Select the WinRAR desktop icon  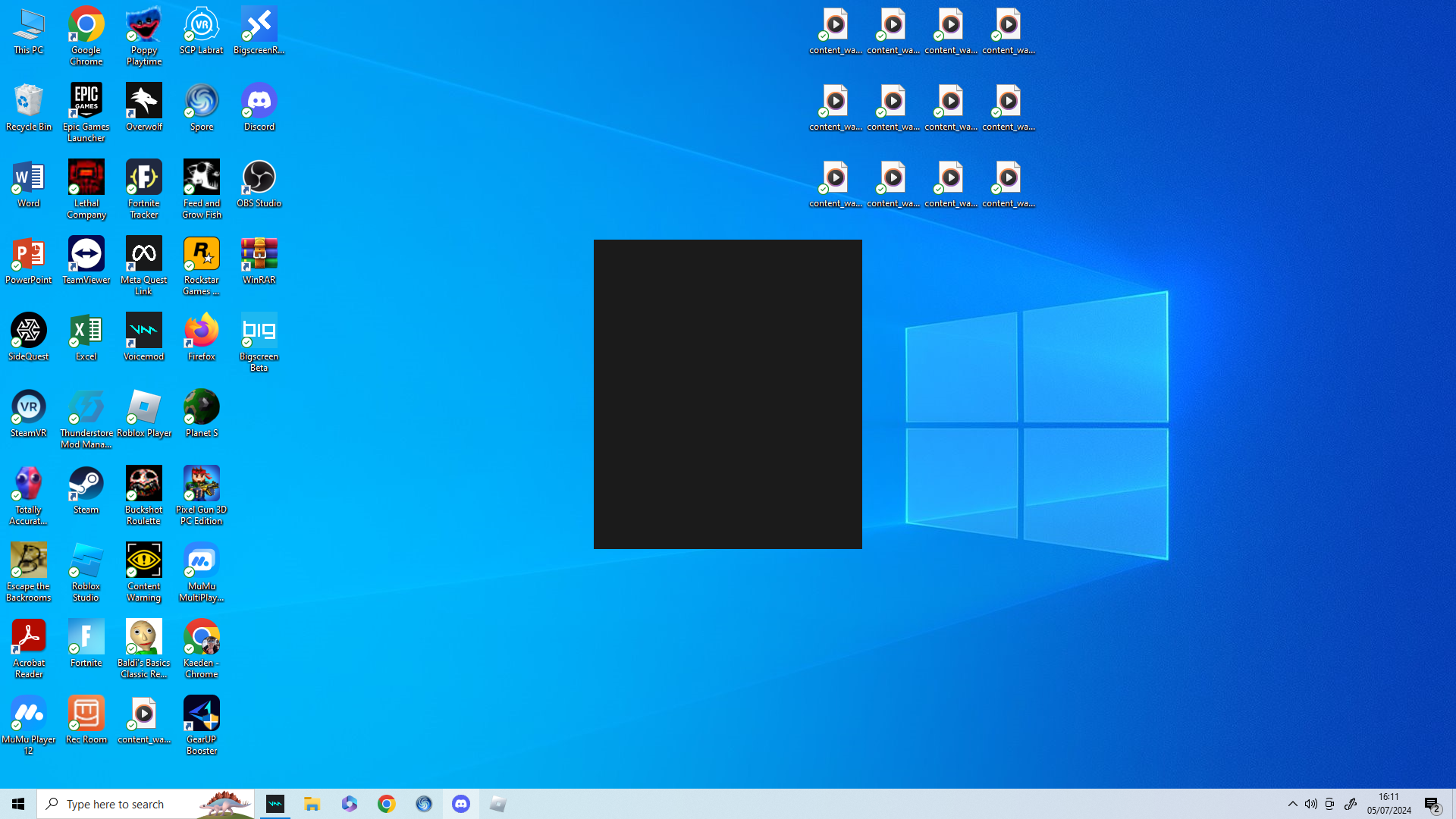[x=259, y=260]
